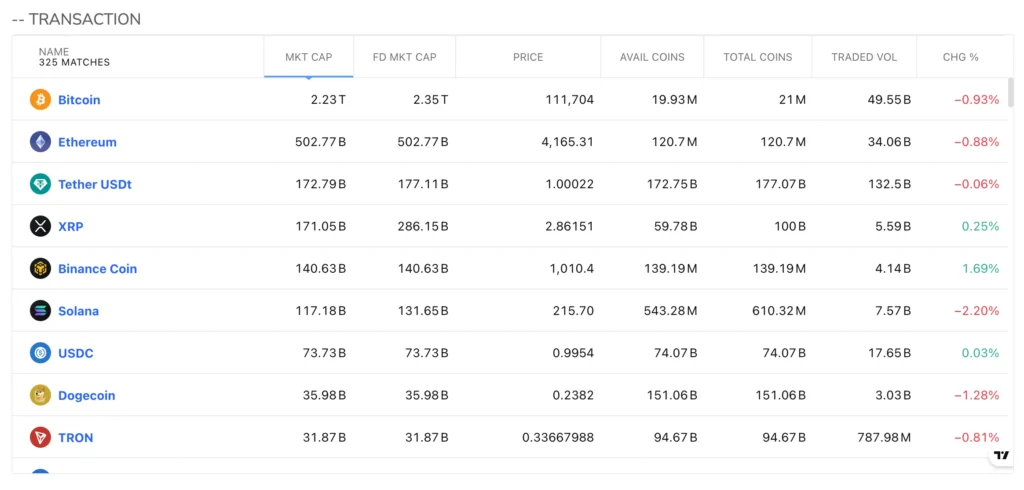
Task: Click USDC price 0.9954
Action: point(575,353)
